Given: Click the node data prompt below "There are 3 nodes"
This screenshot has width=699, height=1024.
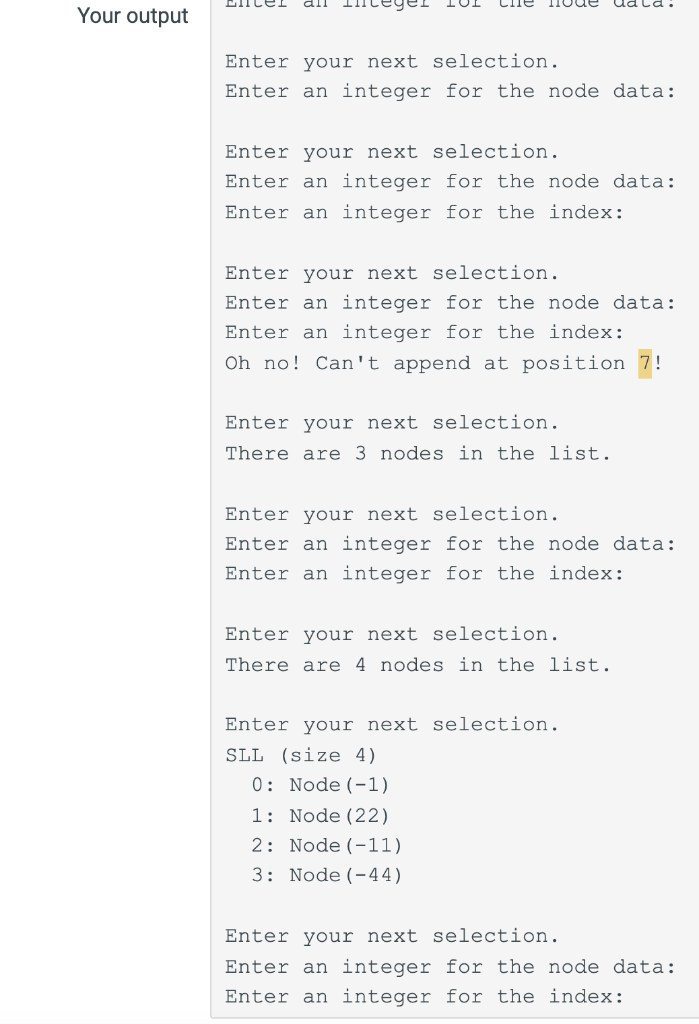Looking at the screenshot, I should [451, 545].
